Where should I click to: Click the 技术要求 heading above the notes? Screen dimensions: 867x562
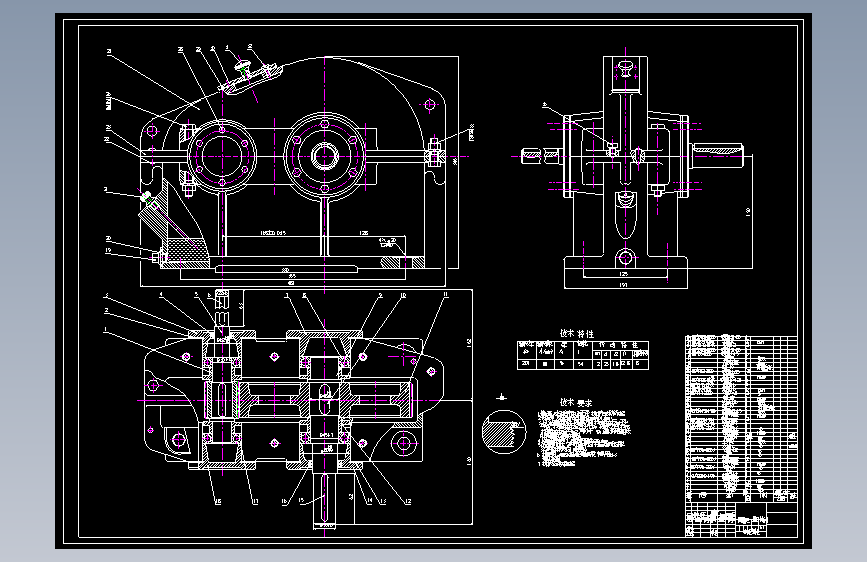576,403
